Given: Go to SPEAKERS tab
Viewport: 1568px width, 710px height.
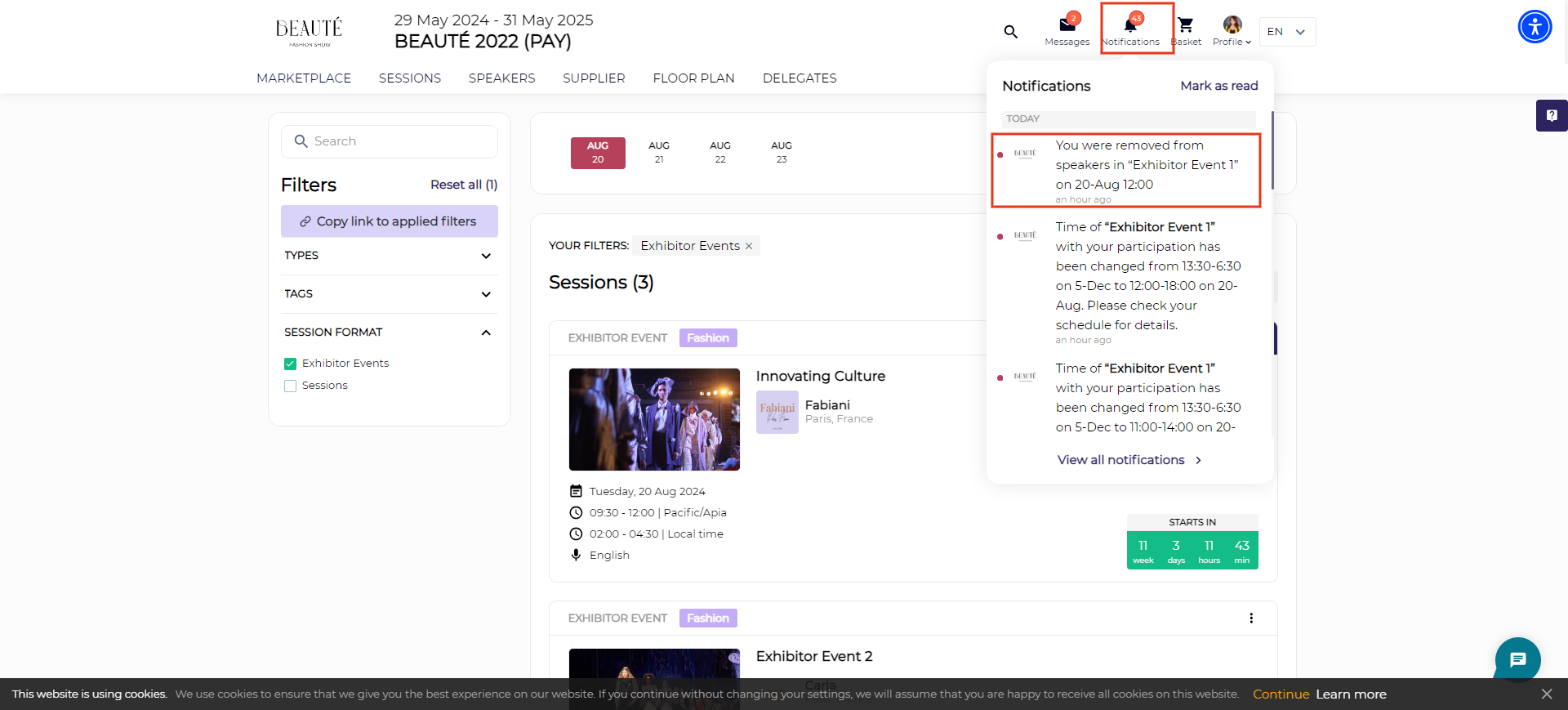Looking at the screenshot, I should pos(502,78).
